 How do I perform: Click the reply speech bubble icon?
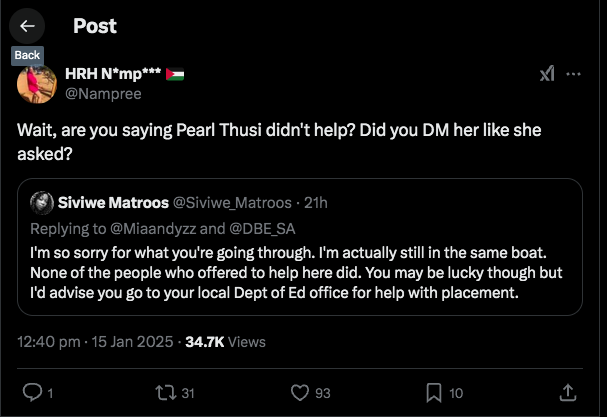coord(31,391)
